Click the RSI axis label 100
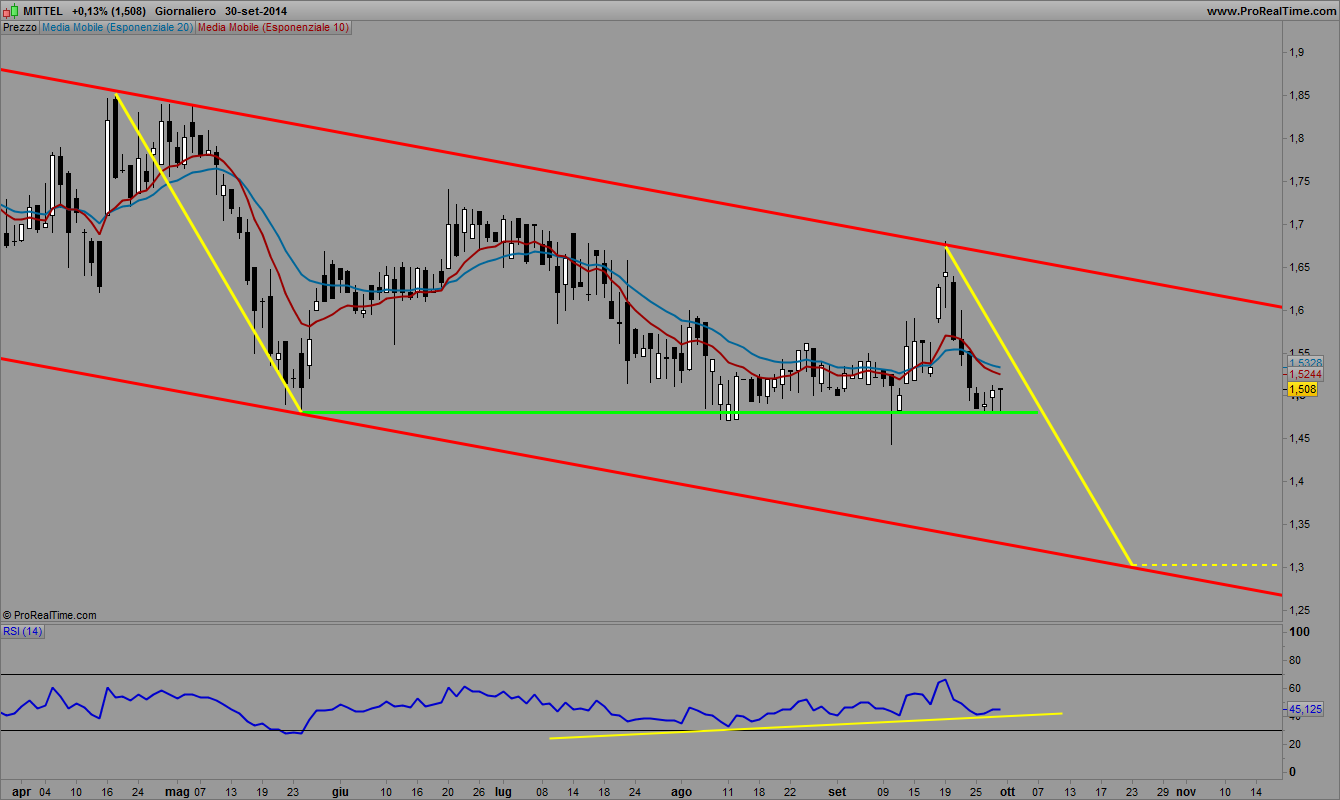Image resolution: width=1340 pixels, height=800 pixels. click(x=1299, y=632)
